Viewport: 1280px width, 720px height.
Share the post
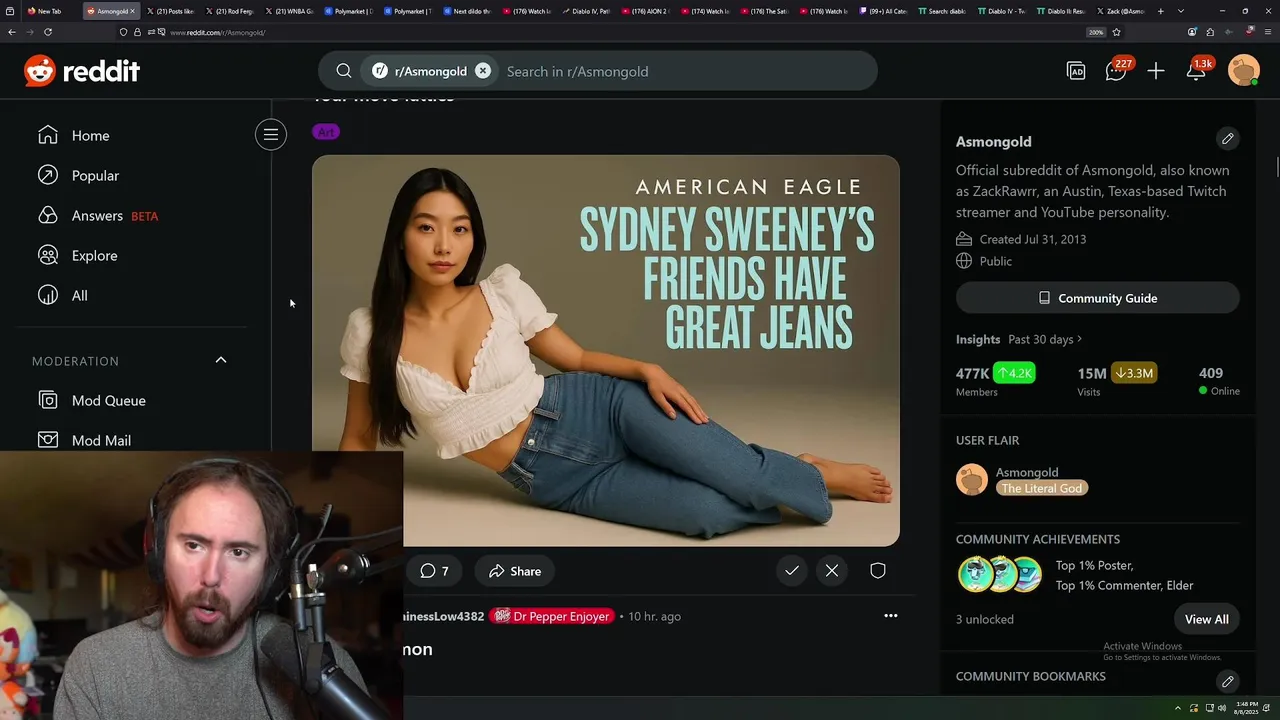point(515,571)
